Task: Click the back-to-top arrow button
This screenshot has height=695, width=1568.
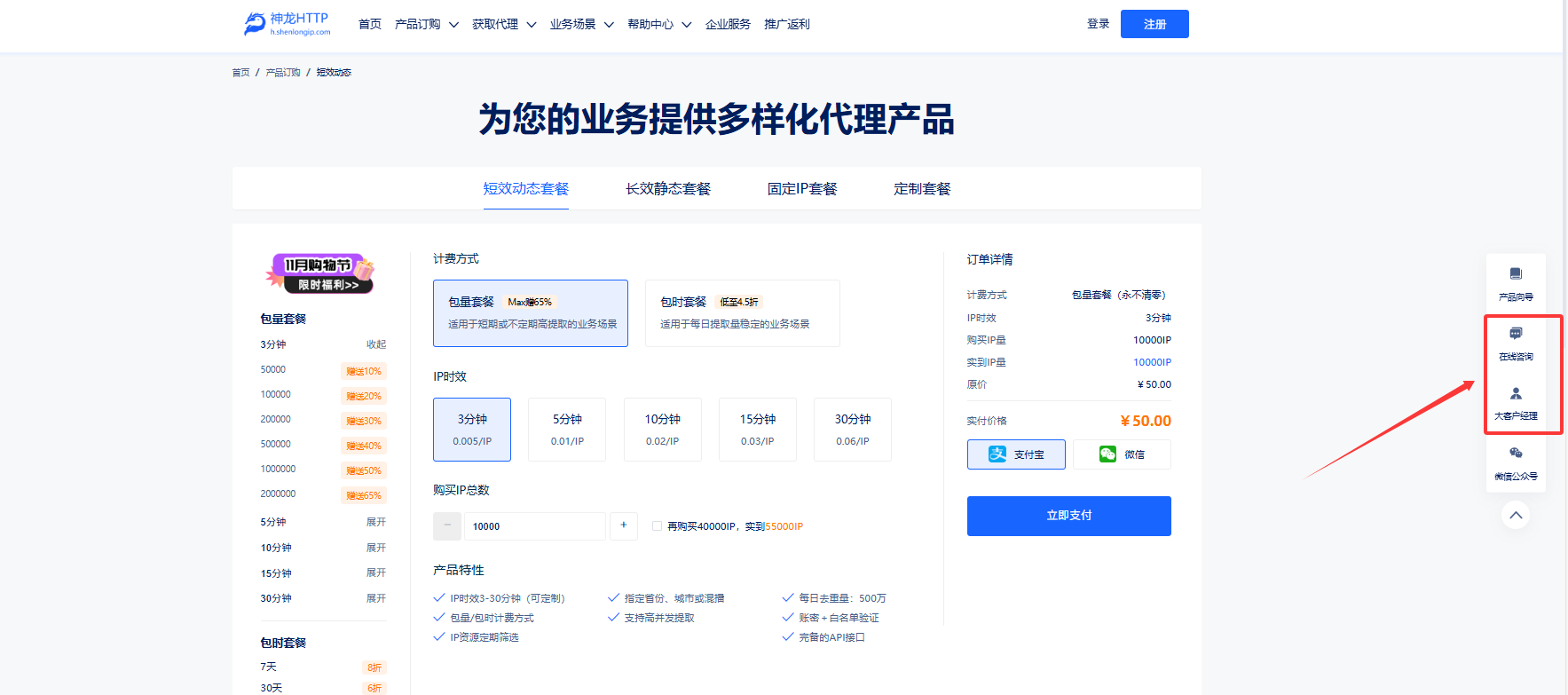Action: point(1516,515)
